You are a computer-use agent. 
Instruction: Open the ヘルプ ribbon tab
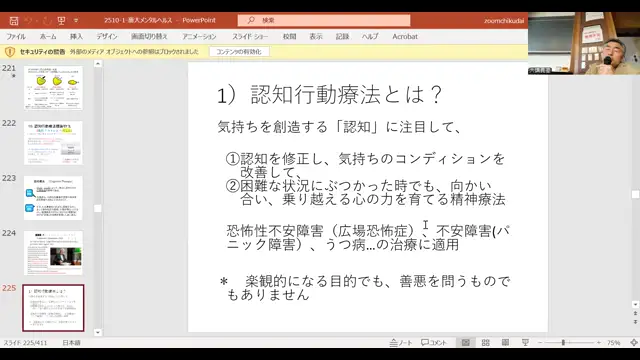[370, 36]
